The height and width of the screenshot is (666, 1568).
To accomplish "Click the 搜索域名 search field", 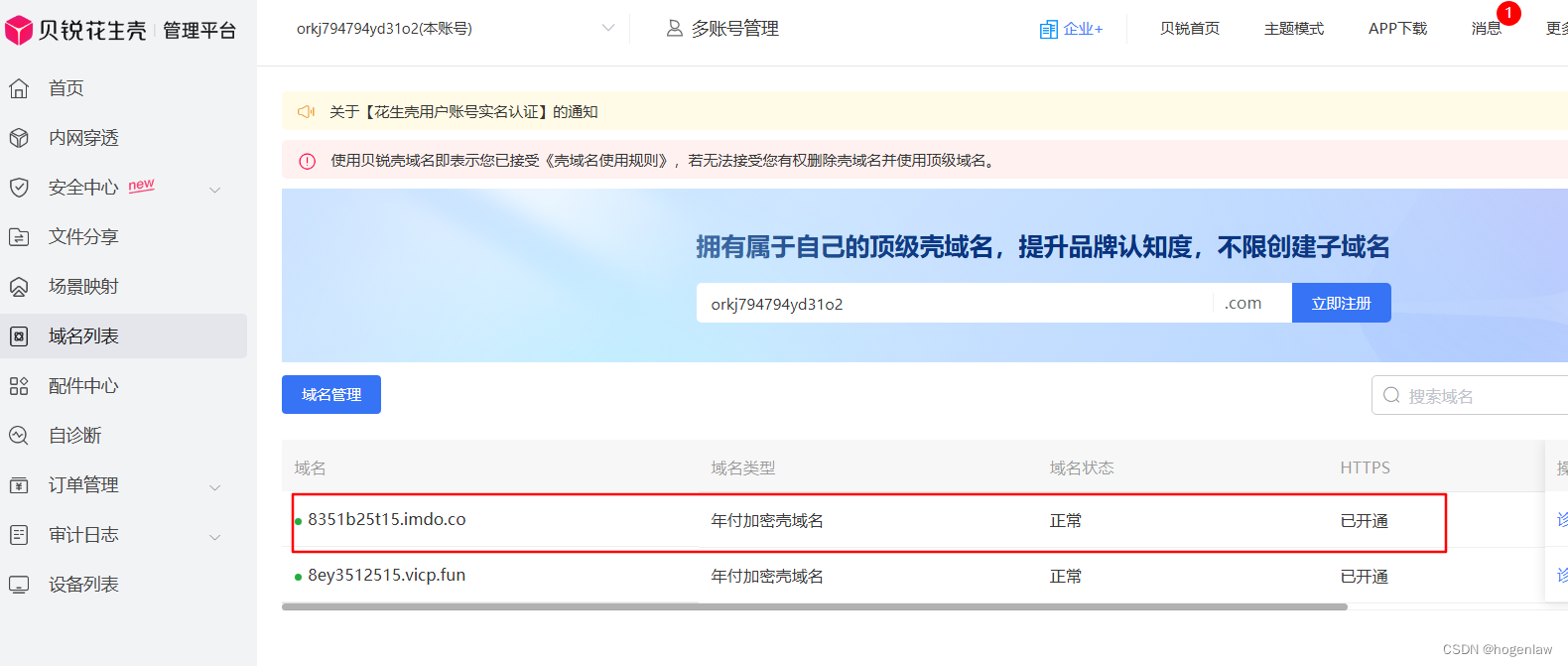I will click(1469, 395).
